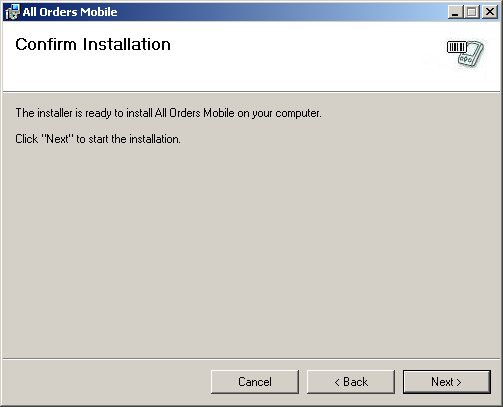Click the start the installation instruction text
503x407 pixels.
tap(98, 139)
